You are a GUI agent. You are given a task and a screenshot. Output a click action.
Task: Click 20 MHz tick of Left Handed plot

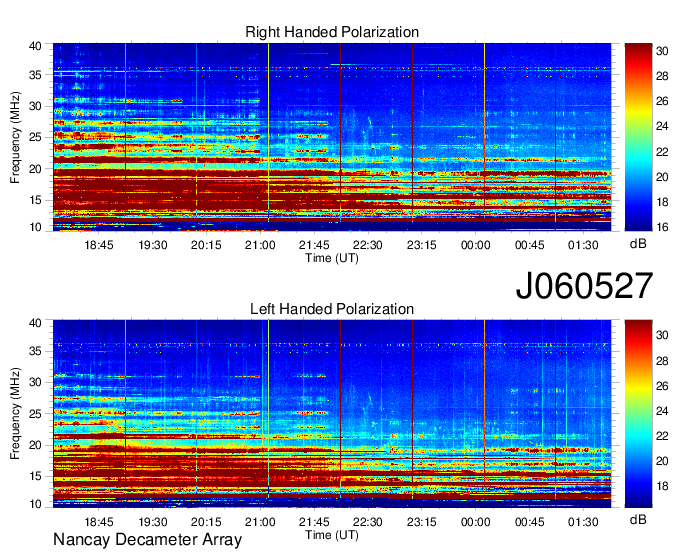coord(35,445)
